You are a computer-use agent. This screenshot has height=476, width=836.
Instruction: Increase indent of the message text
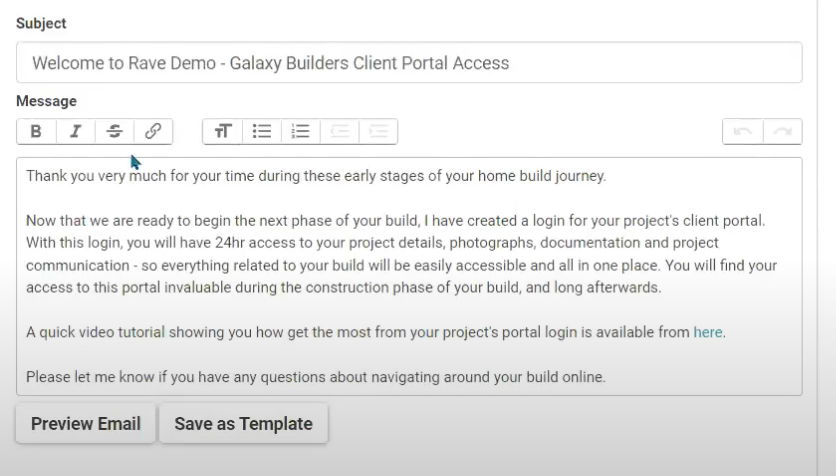click(x=378, y=131)
